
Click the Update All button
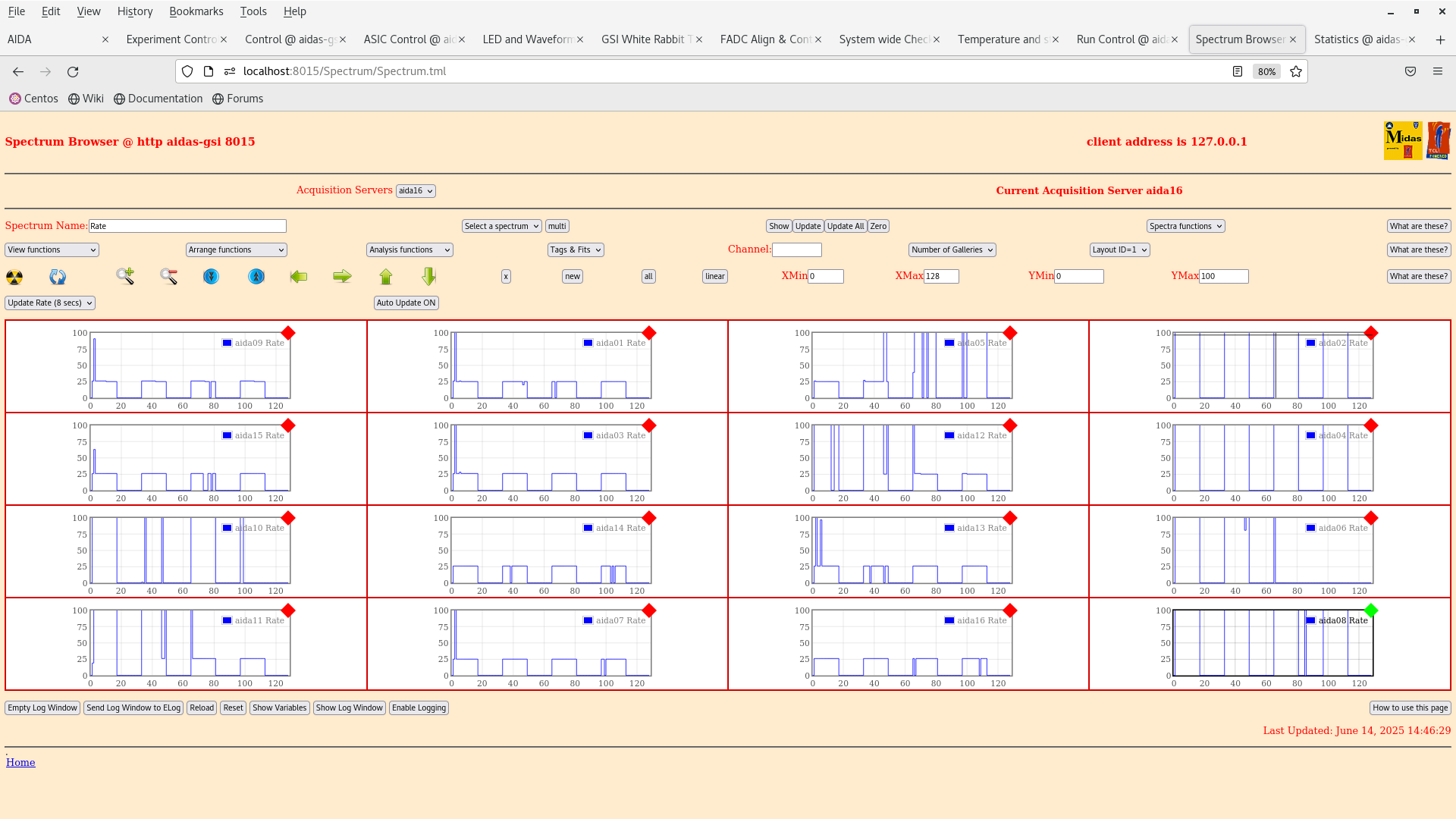(845, 226)
